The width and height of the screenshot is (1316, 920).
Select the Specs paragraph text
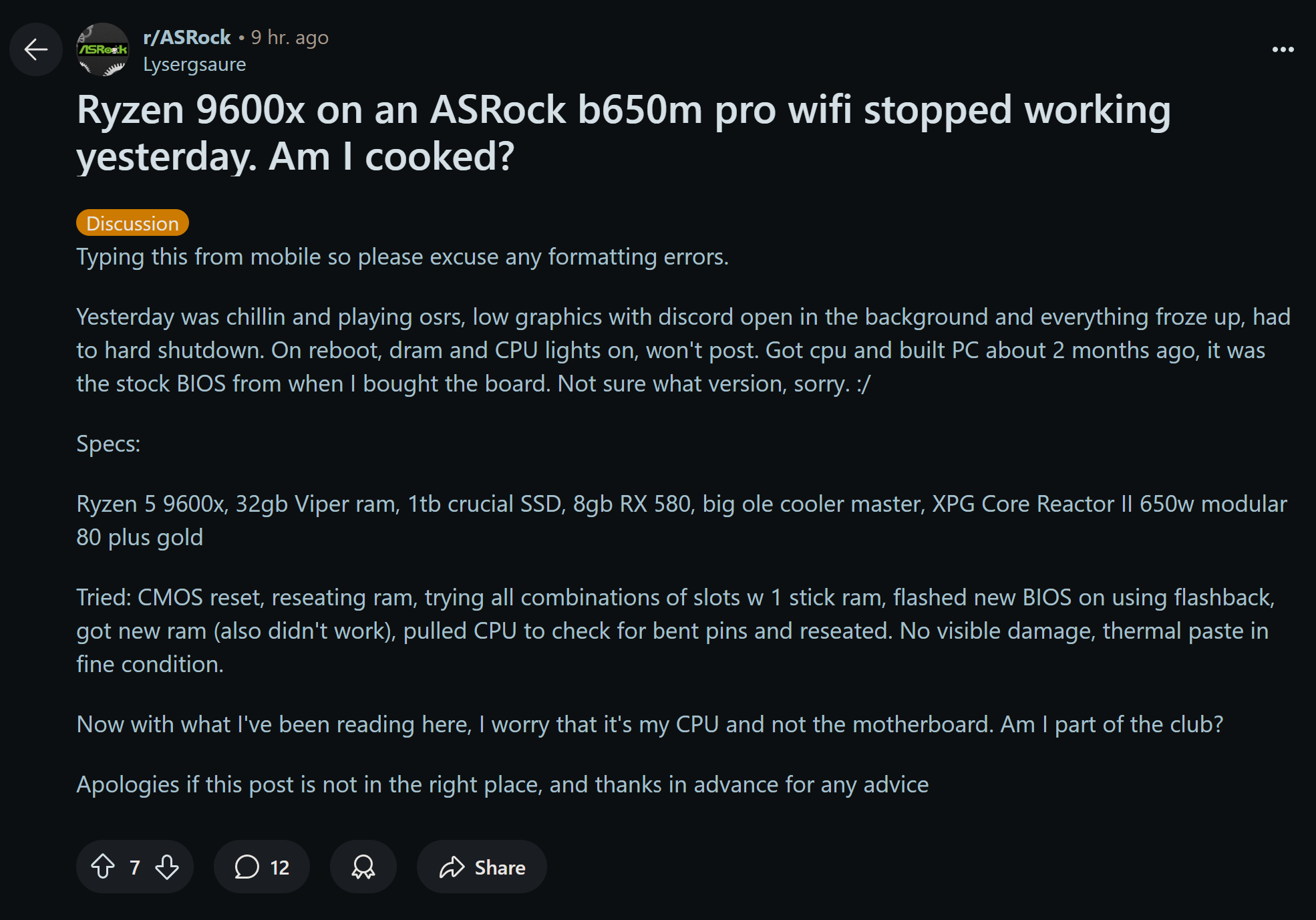pyautogui.click(x=109, y=443)
